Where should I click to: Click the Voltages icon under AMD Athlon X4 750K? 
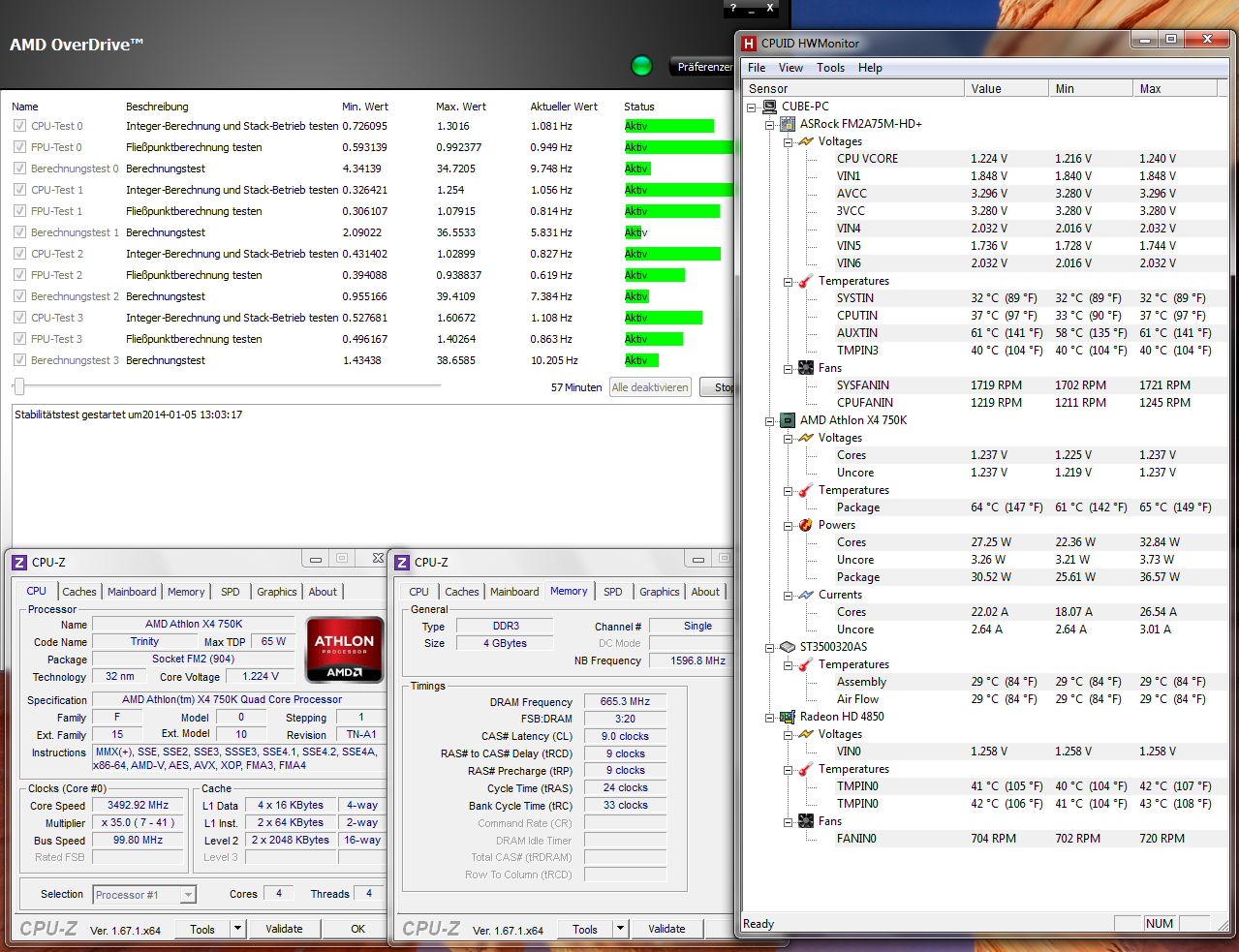pyautogui.click(x=806, y=438)
